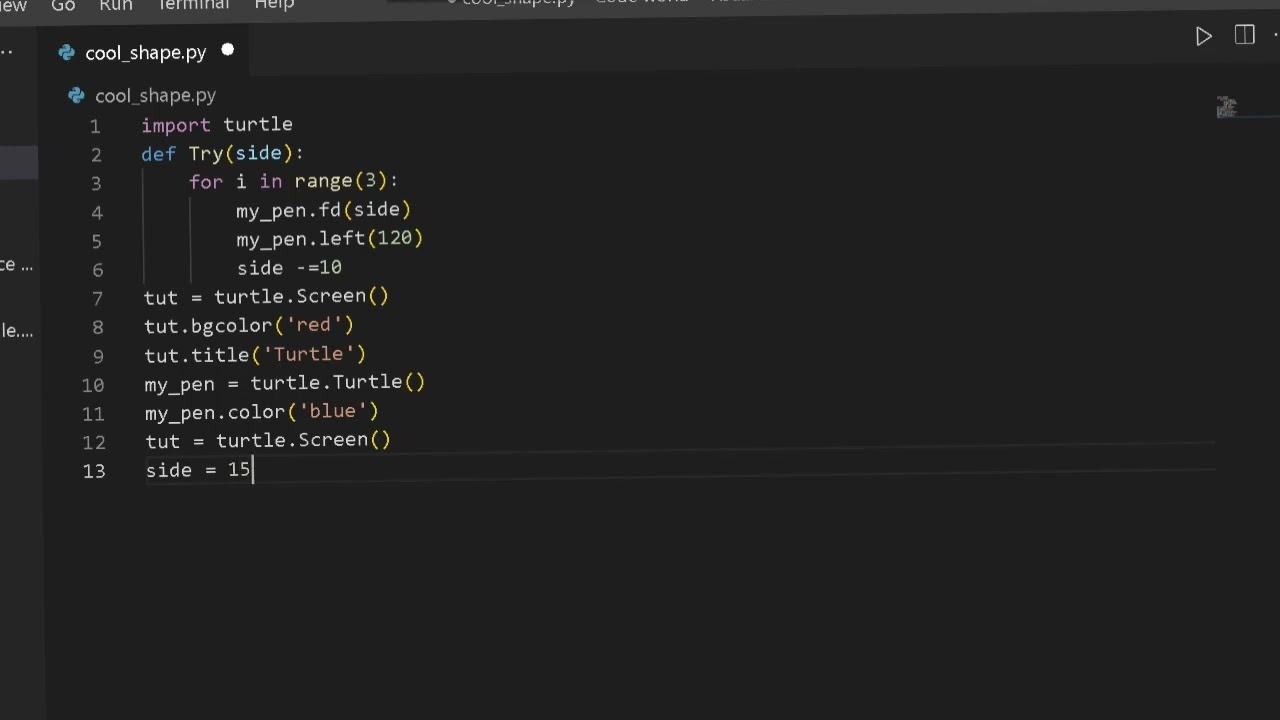Click the unsaved dot on cool_shape.py tab
1280x720 pixels.
(227, 50)
